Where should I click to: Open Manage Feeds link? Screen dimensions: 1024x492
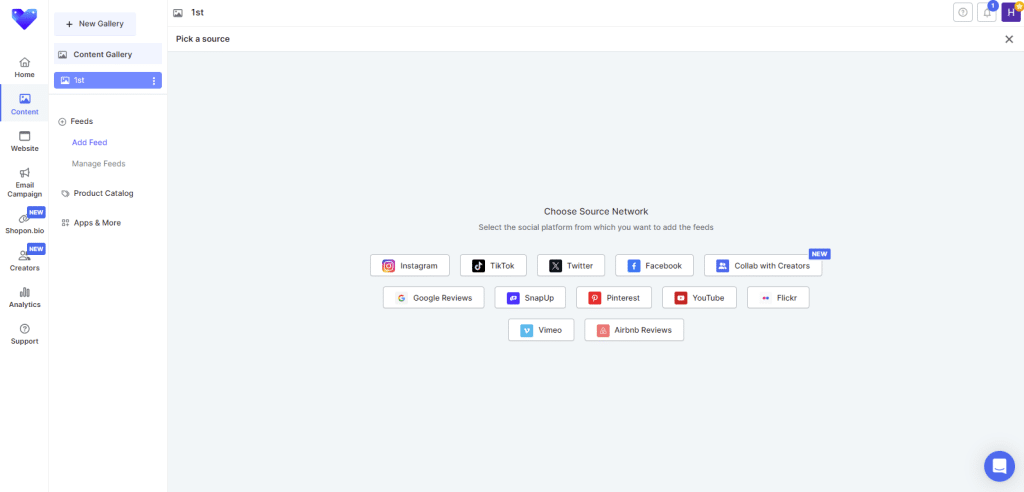click(98, 163)
